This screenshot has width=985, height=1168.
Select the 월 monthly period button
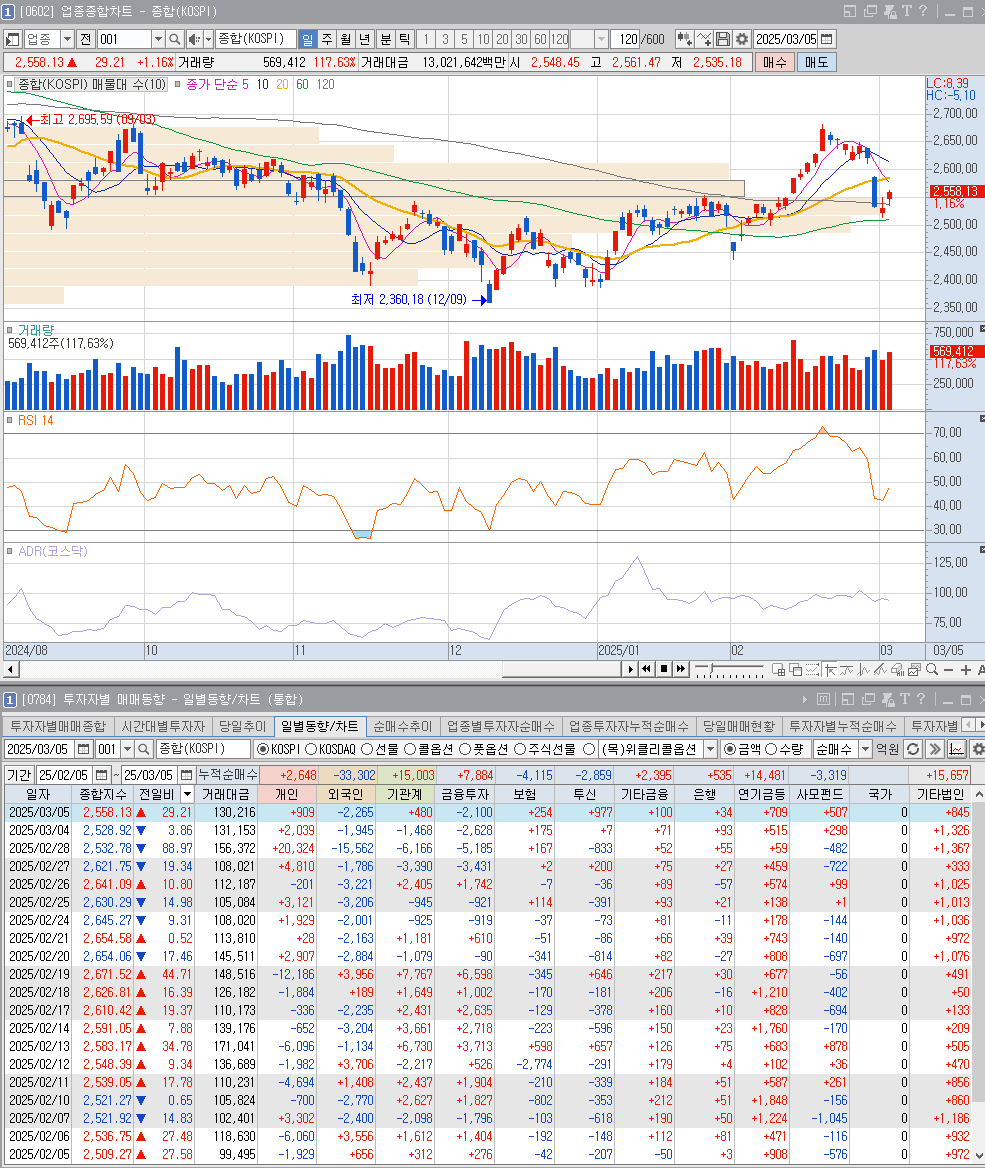pyautogui.click(x=346, y=39)
